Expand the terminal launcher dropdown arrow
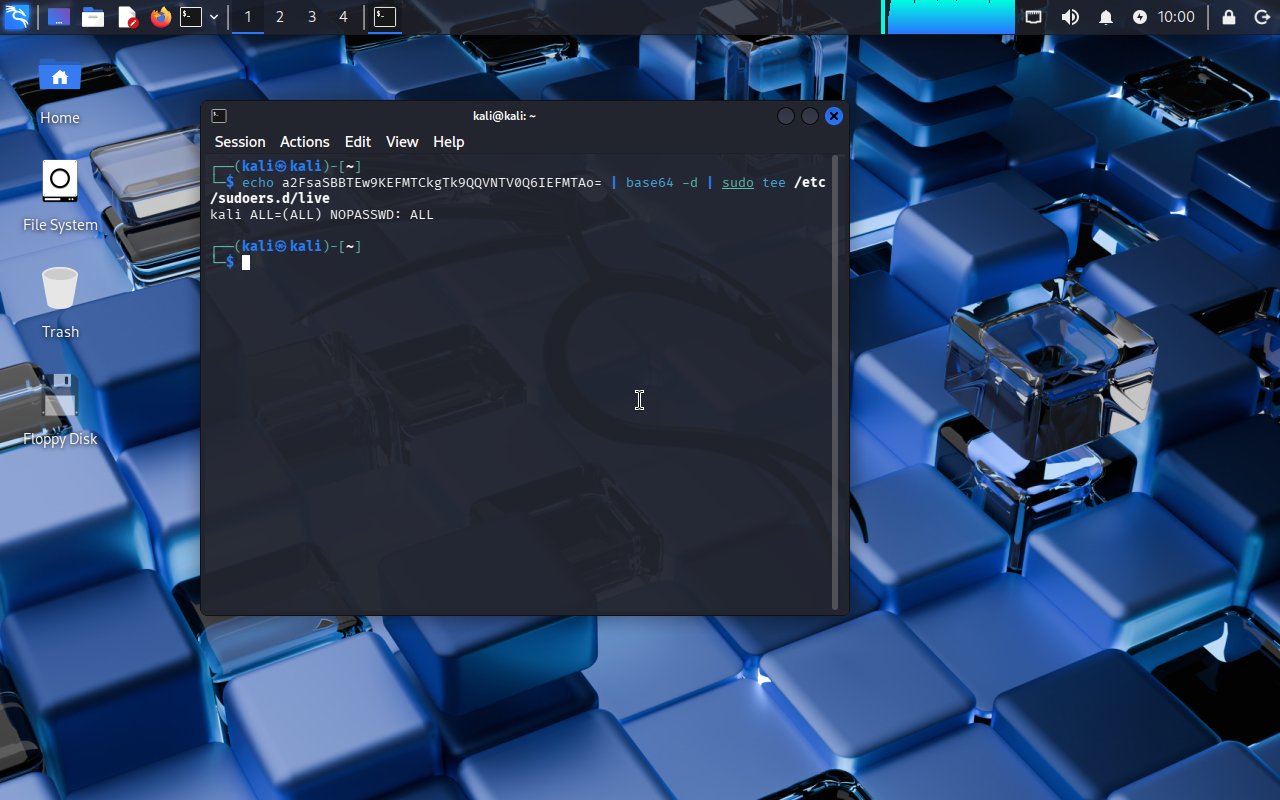 point(214,17)
